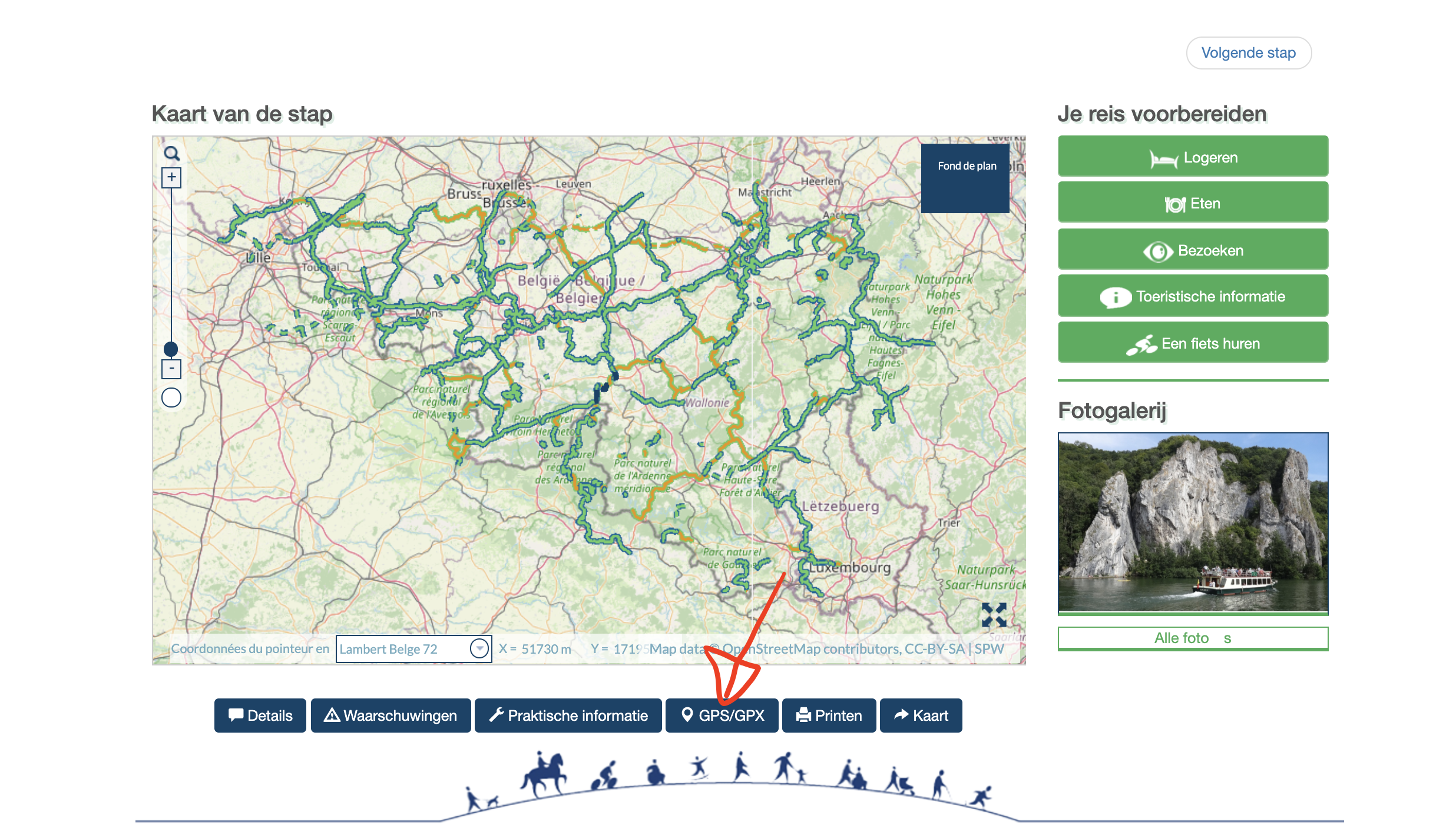
Task: Click the GPS/GPX button
Action: pyautogui.click(x=722, y=716)
